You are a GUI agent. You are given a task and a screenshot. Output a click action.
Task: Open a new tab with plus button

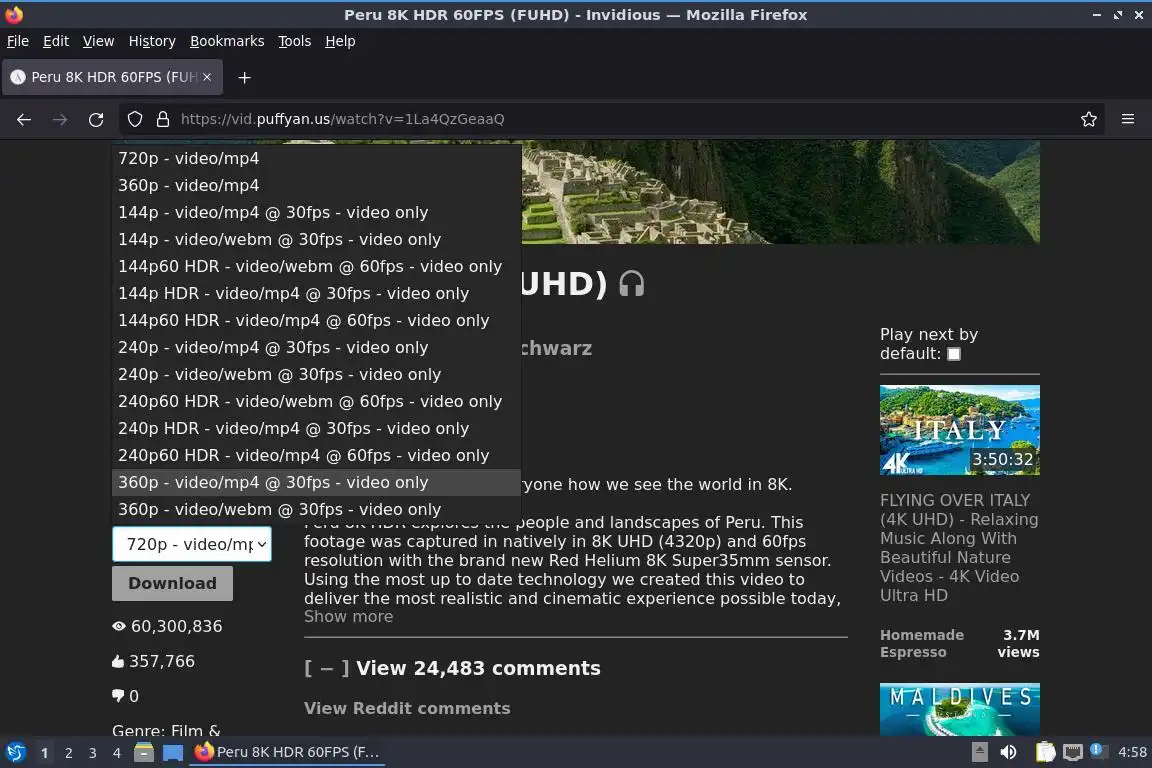click(245, 77)
